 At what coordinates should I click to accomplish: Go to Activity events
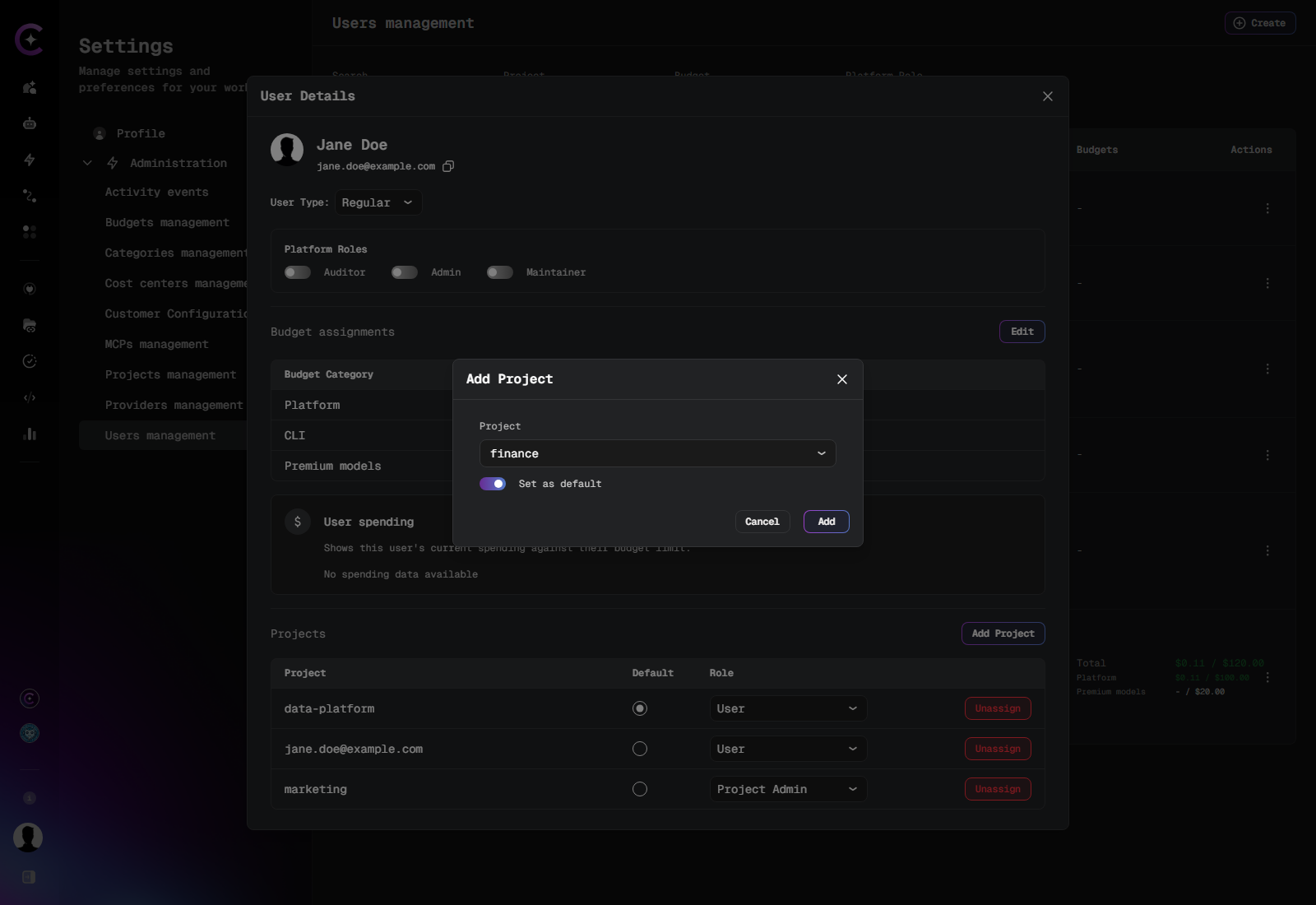tap(157, 192)
